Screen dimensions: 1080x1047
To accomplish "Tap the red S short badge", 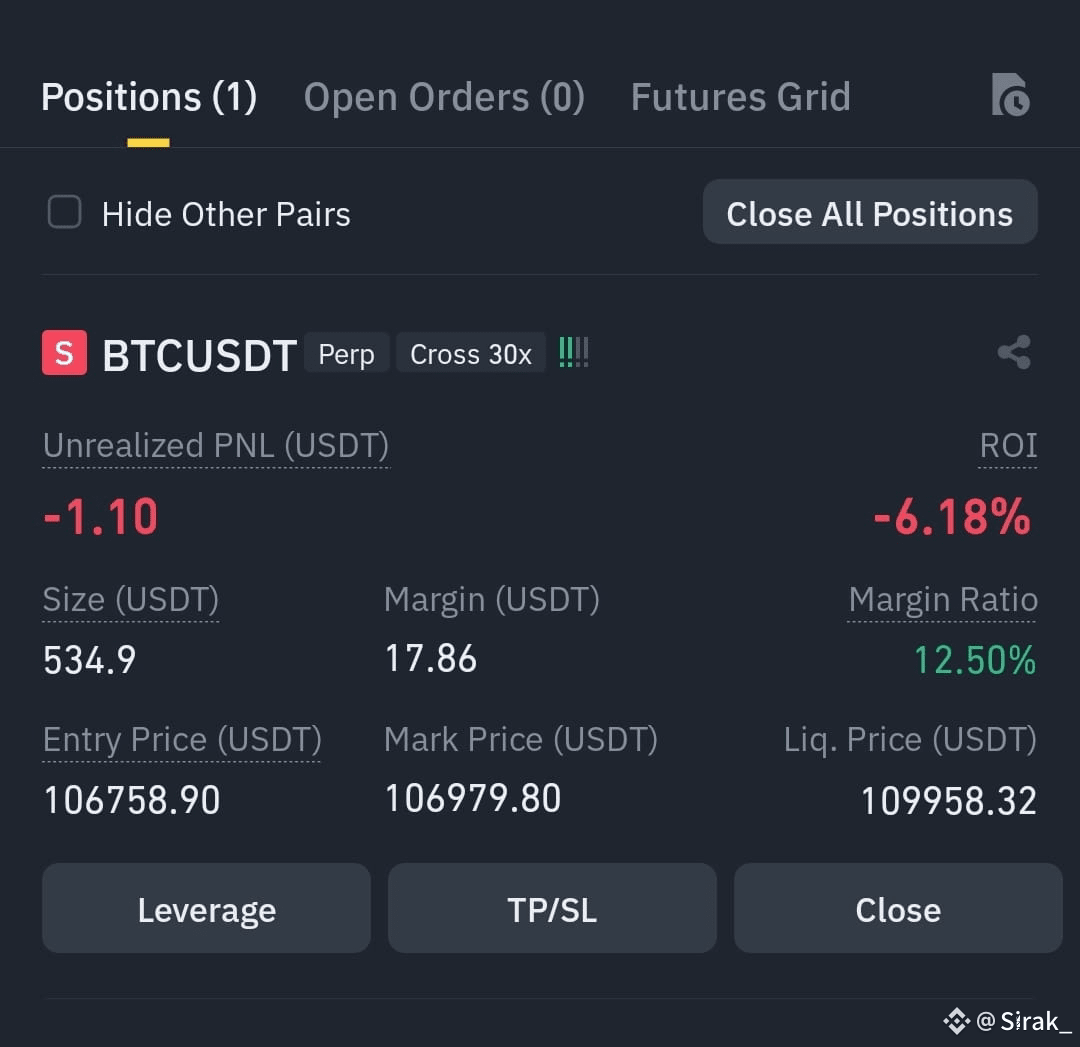I will click(x=65, y=353).
